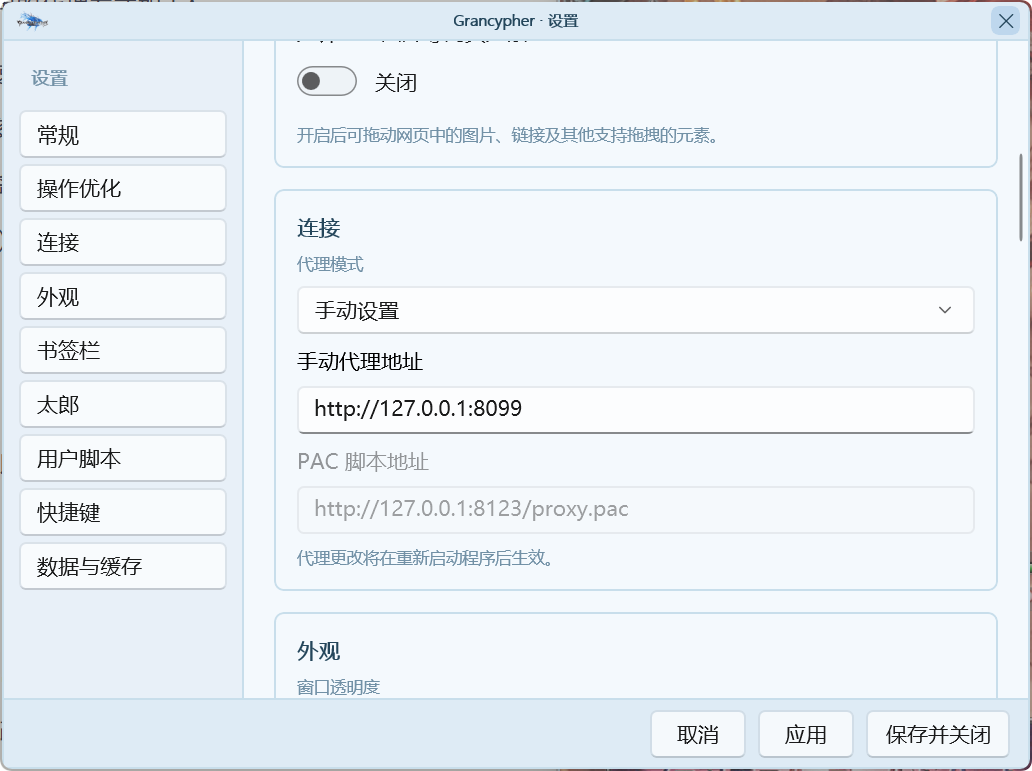
Task: Open the 数据与缓存 settings section
Action: click(x=123, y=566)
